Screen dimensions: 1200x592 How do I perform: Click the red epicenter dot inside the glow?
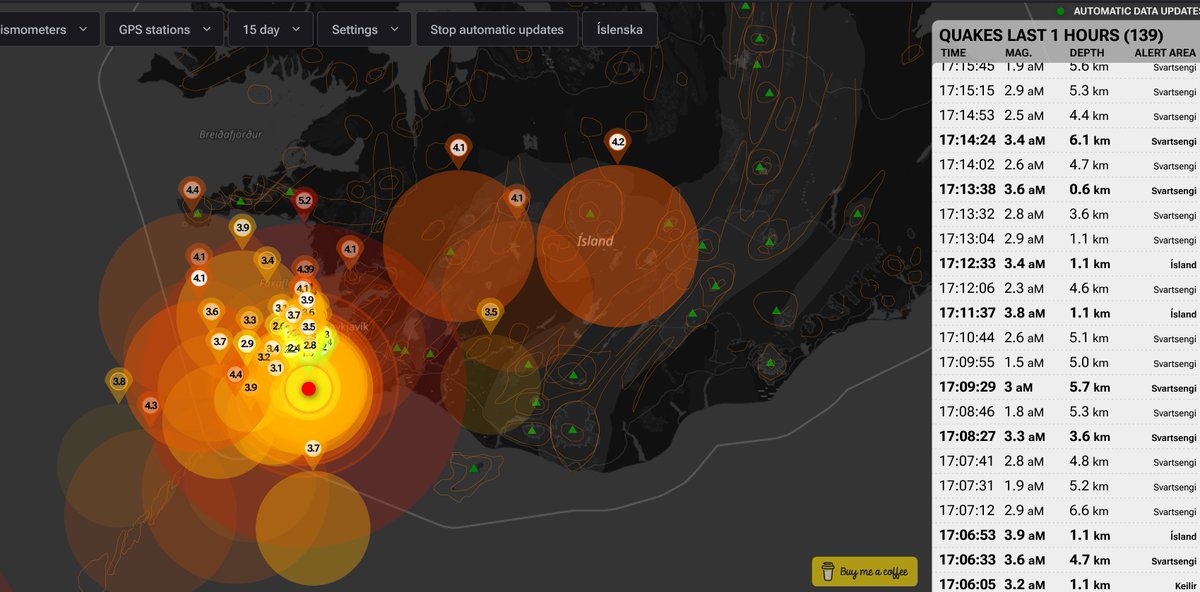[x=309, y=389]
